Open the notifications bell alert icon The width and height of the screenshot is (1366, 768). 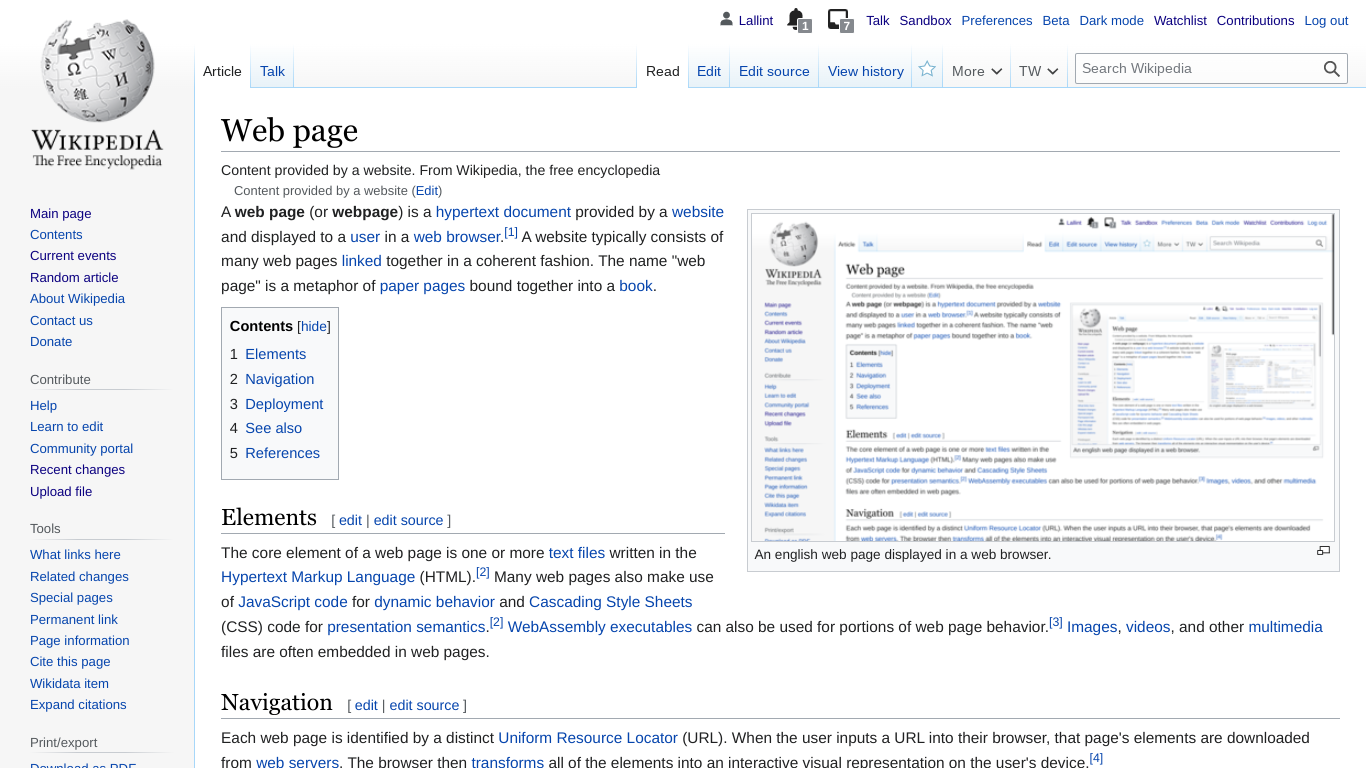pyautogui.click(x=797, y=20)
